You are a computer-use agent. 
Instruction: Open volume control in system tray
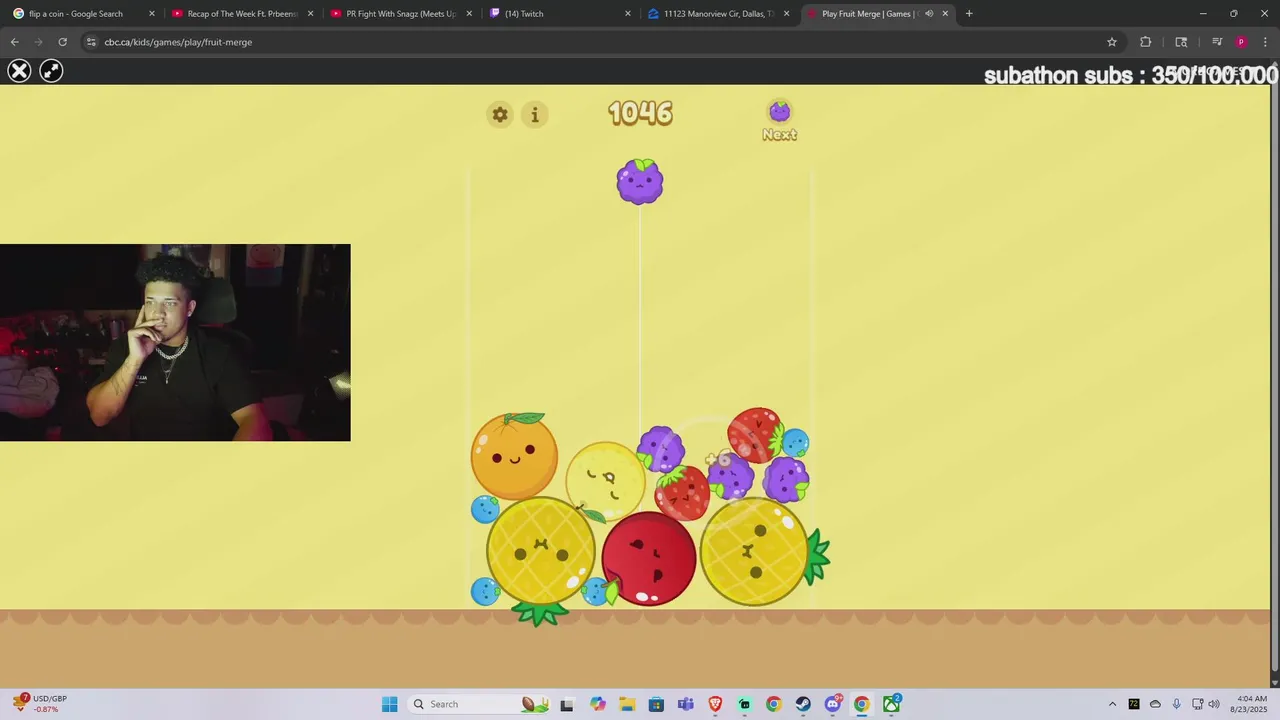(x=1214, y=704)
